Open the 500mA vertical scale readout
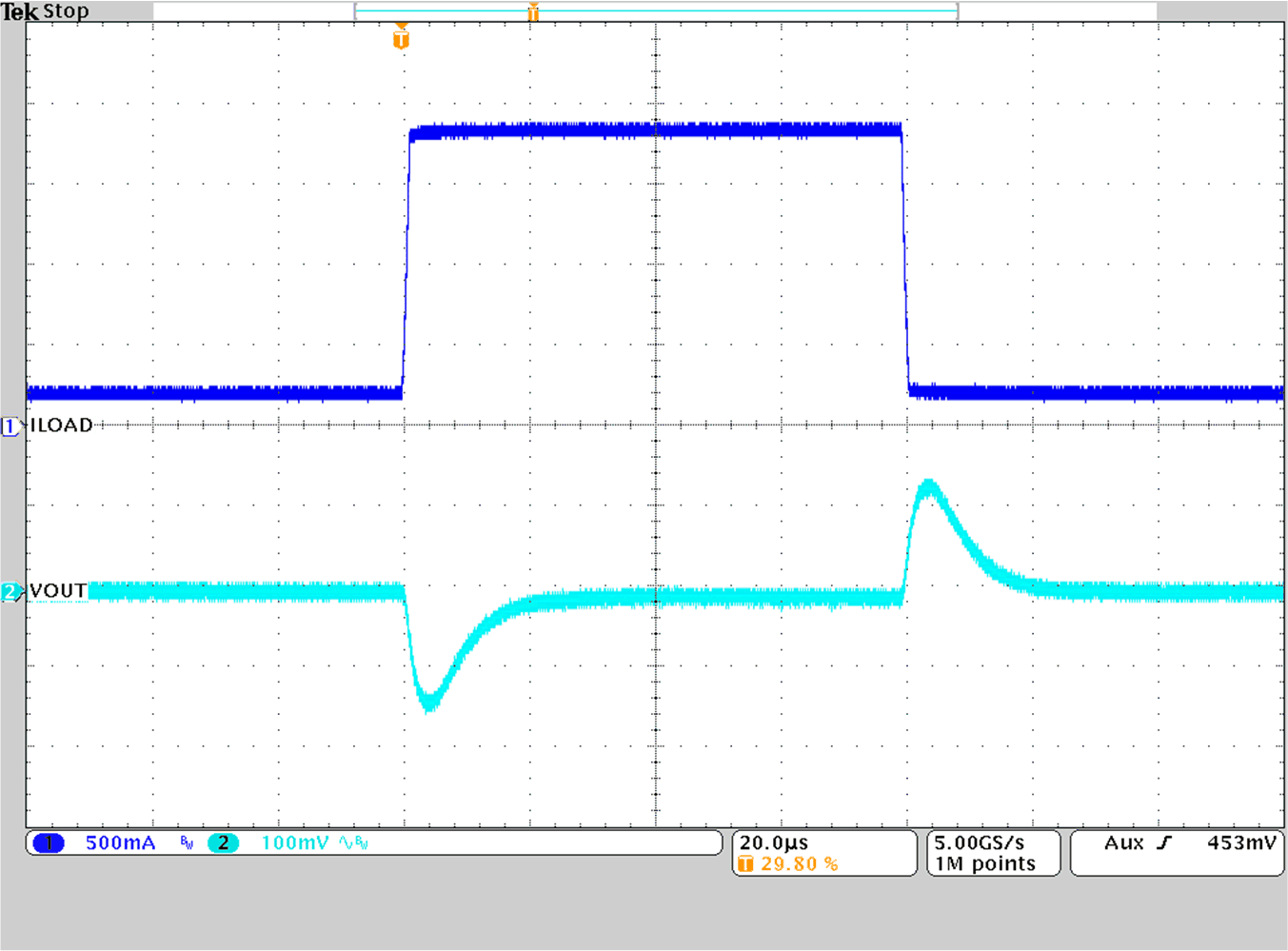The height and width of the screenshot is (951, 1288). coord(121,842)
